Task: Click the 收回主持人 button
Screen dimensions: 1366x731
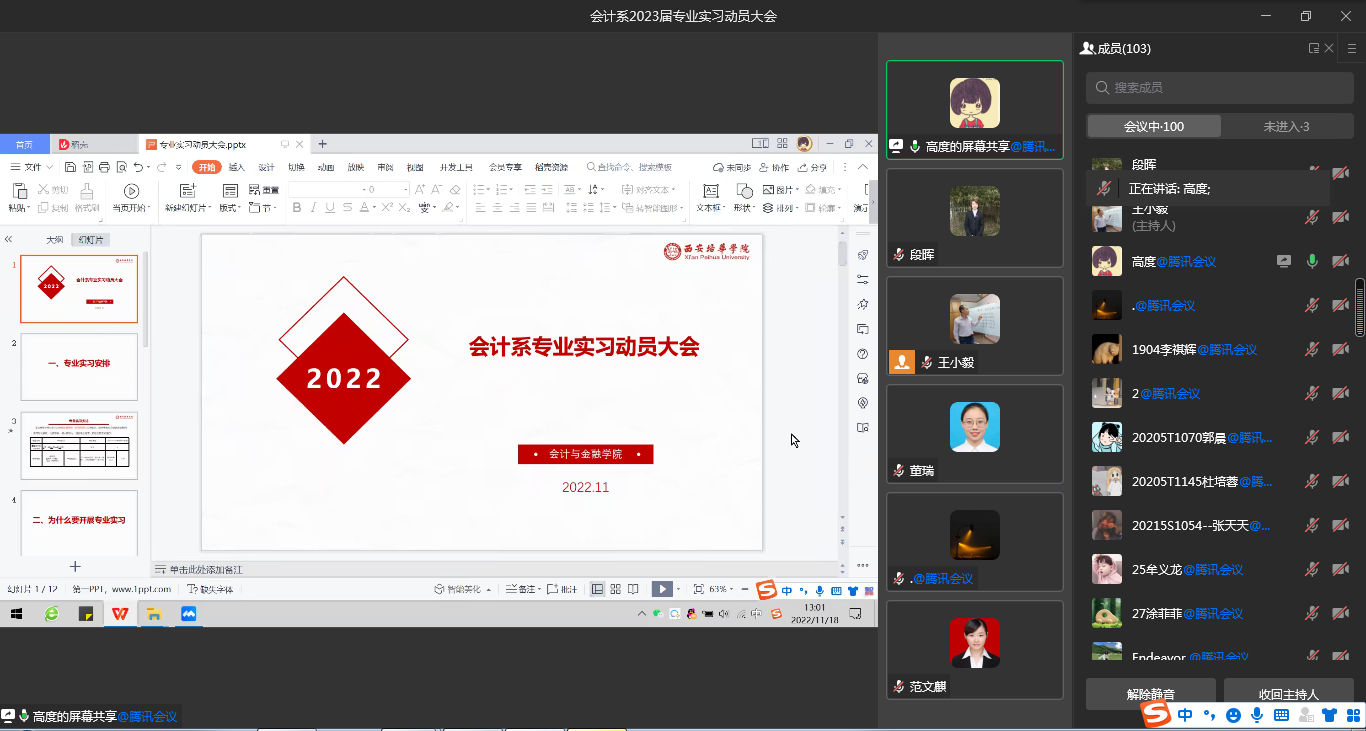Action: (1288, 694)
